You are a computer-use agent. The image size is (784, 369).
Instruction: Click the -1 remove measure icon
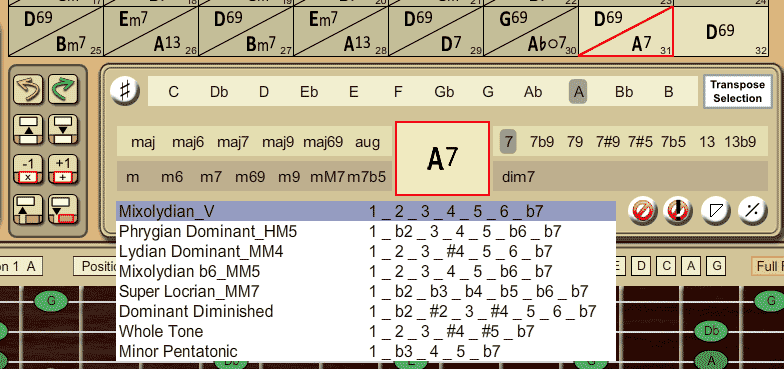pos(28,170)
